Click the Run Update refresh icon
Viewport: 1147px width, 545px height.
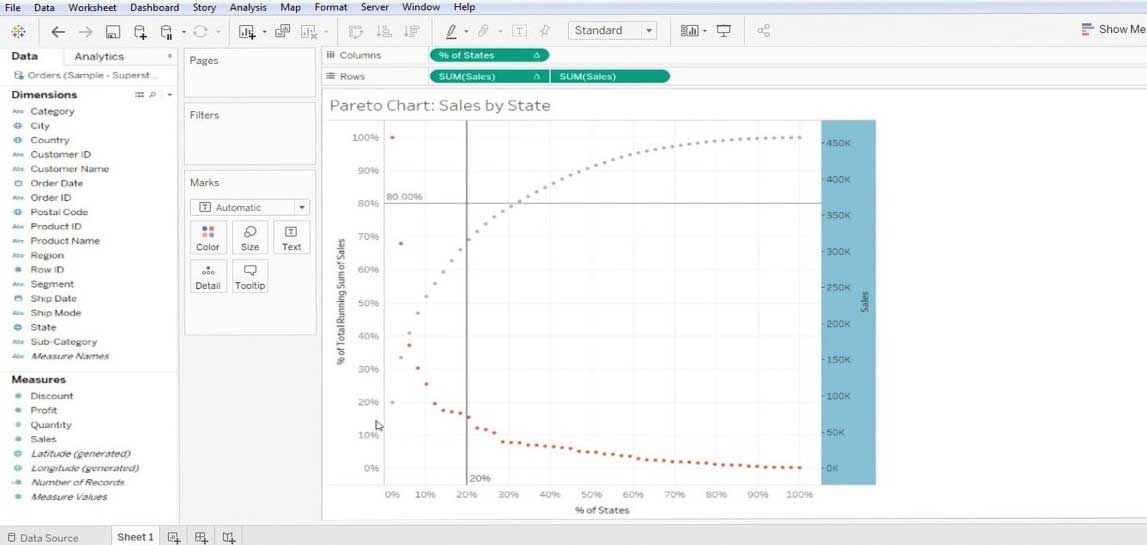tap(200, 31)
